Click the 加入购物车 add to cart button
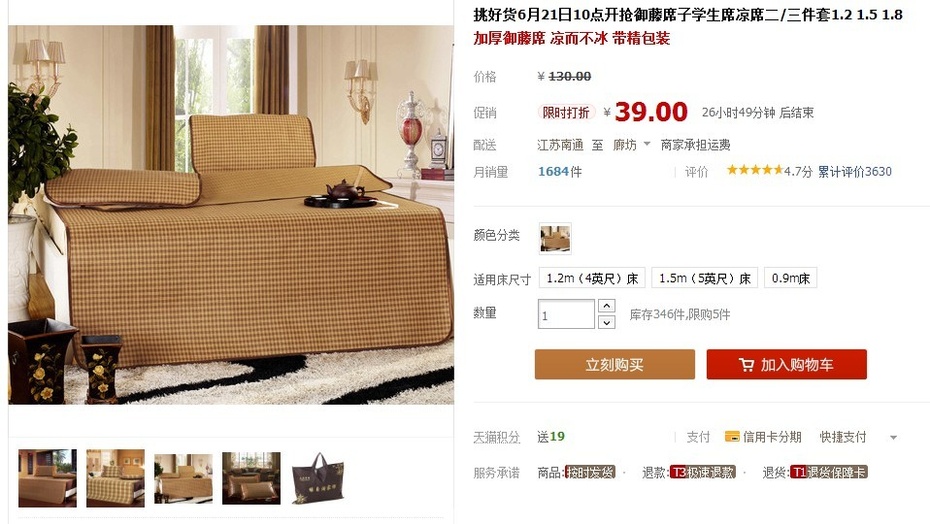The width and height of the screenshot is (930, 524). click(x=786, y=364)
